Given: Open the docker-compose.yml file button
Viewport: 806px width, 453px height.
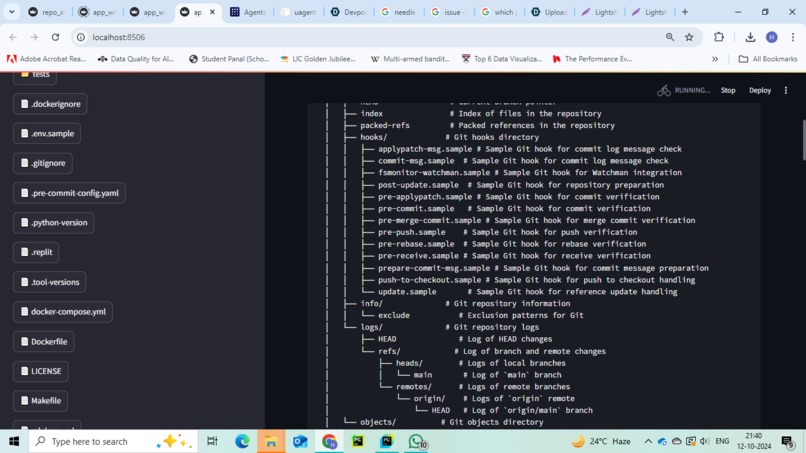Looking at the screenshot, I should pyautogui.click(x=63, y=312).
